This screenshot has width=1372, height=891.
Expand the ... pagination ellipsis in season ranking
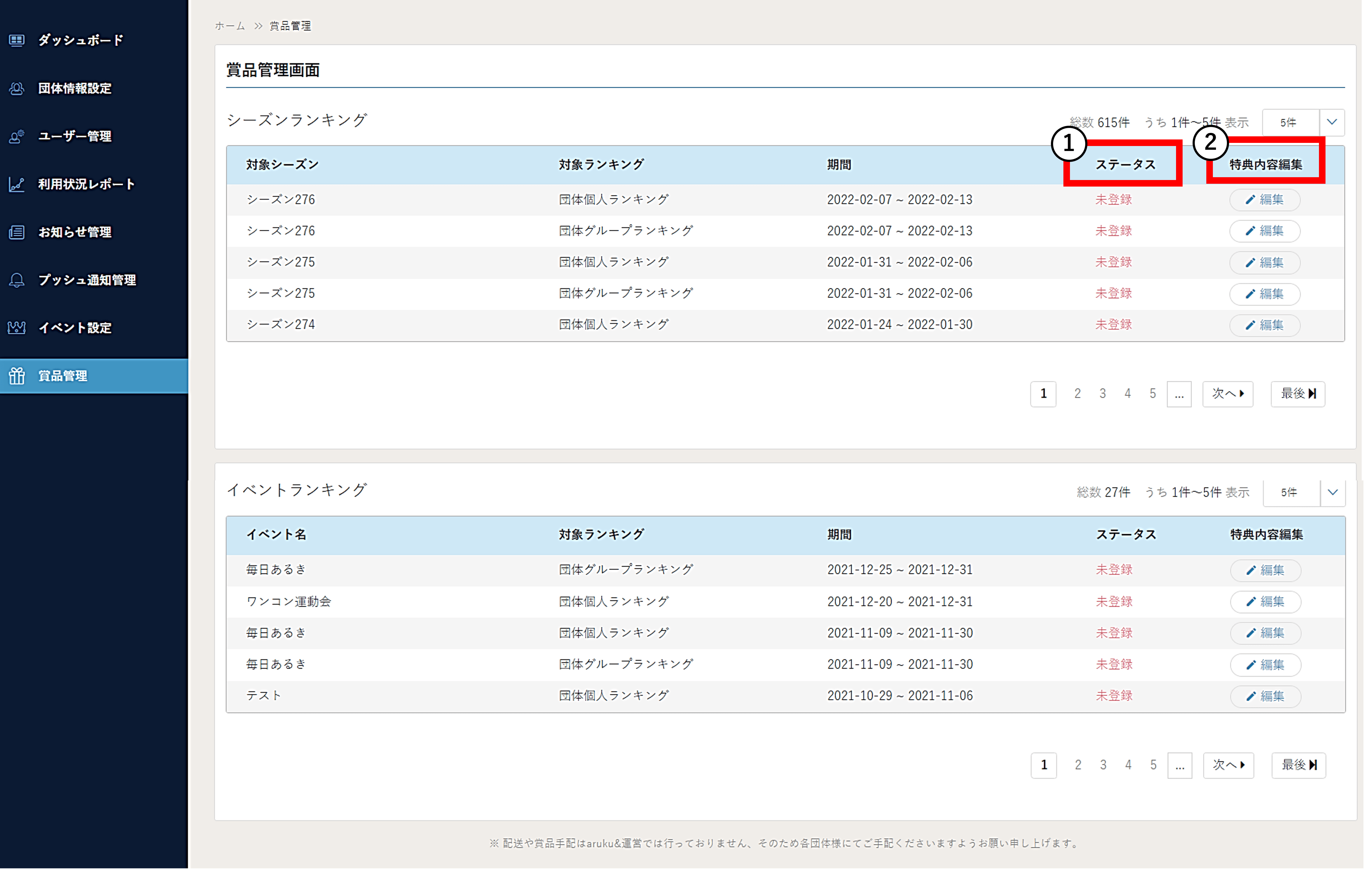pos(1179,394)
